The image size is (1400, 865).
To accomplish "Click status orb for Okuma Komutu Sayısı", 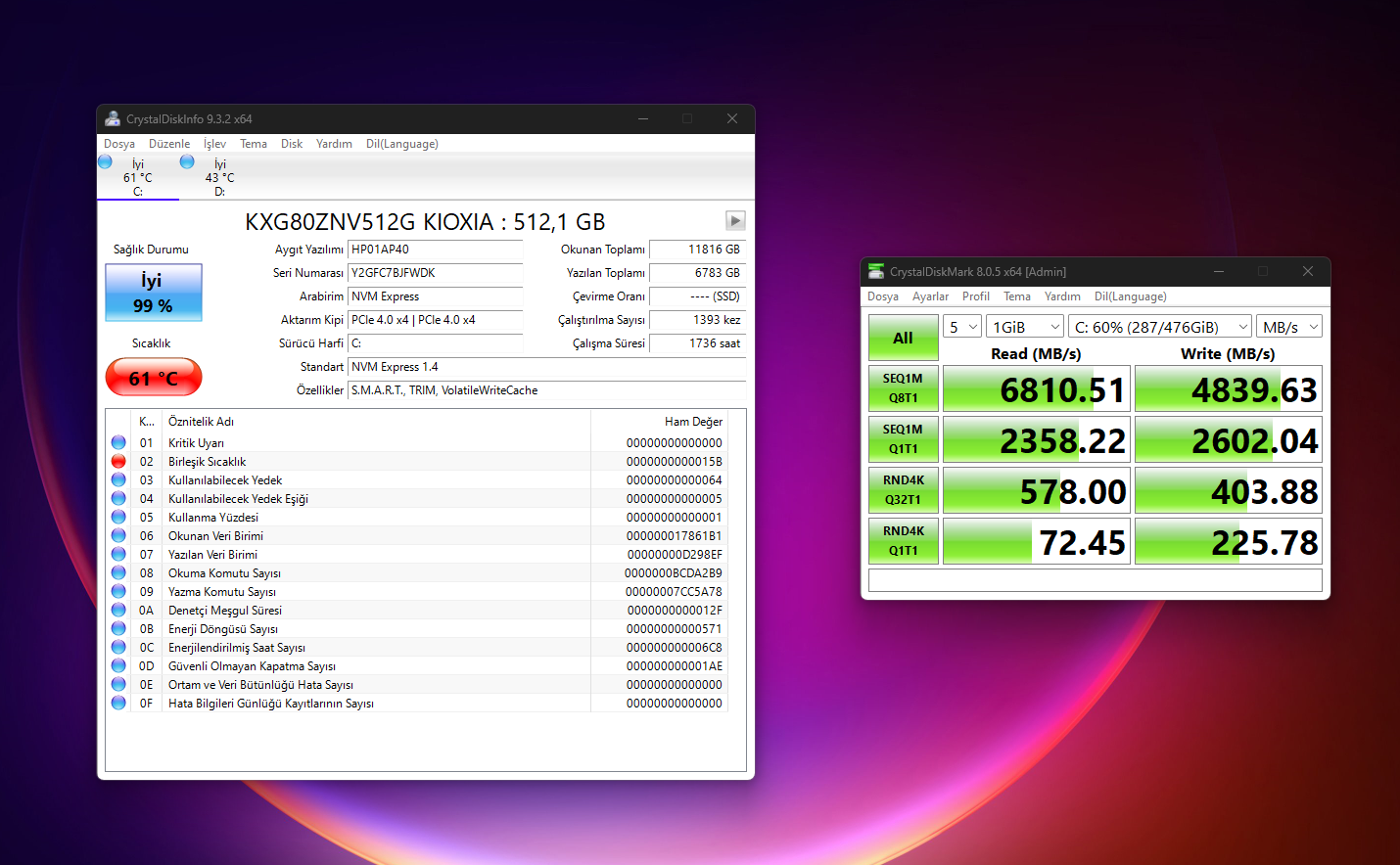I will (x=118, y=572).
